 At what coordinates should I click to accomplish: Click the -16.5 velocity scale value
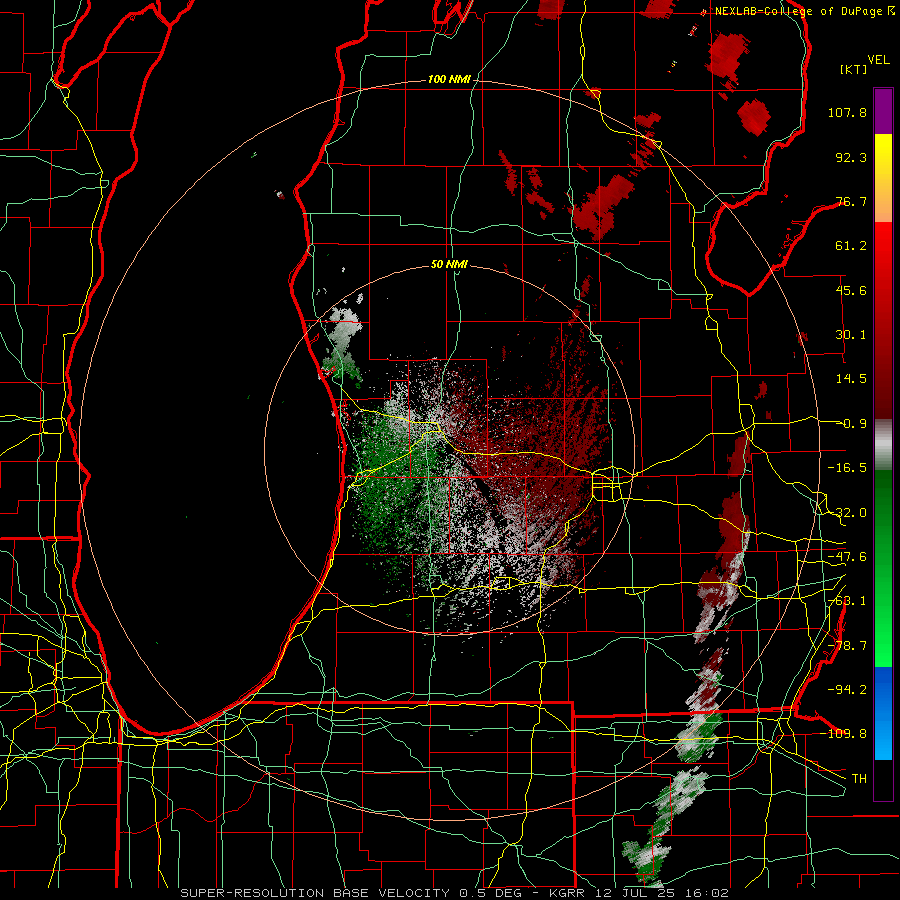pos(847,468)
